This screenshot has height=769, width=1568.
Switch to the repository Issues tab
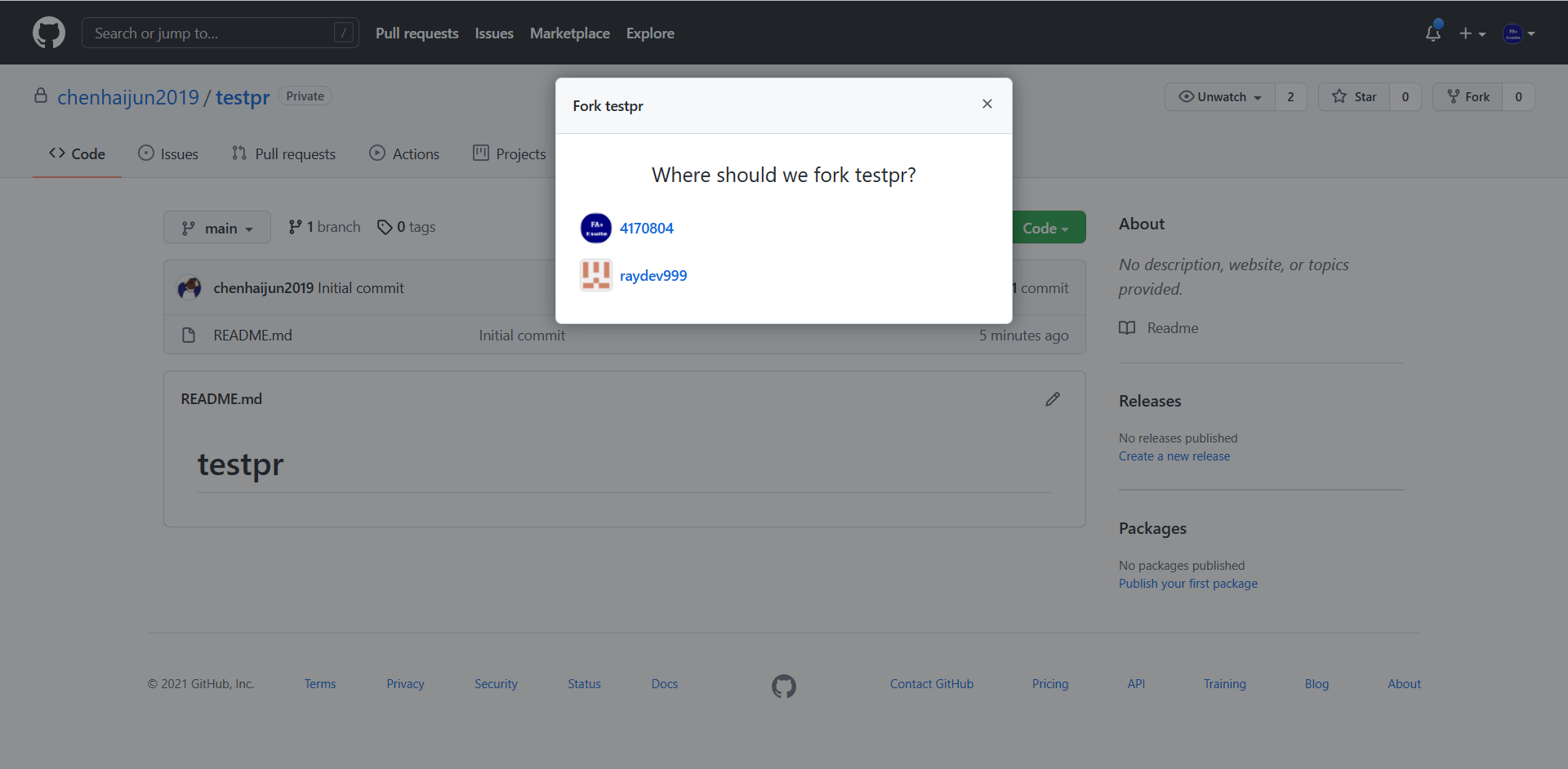(x=168, y=153)
